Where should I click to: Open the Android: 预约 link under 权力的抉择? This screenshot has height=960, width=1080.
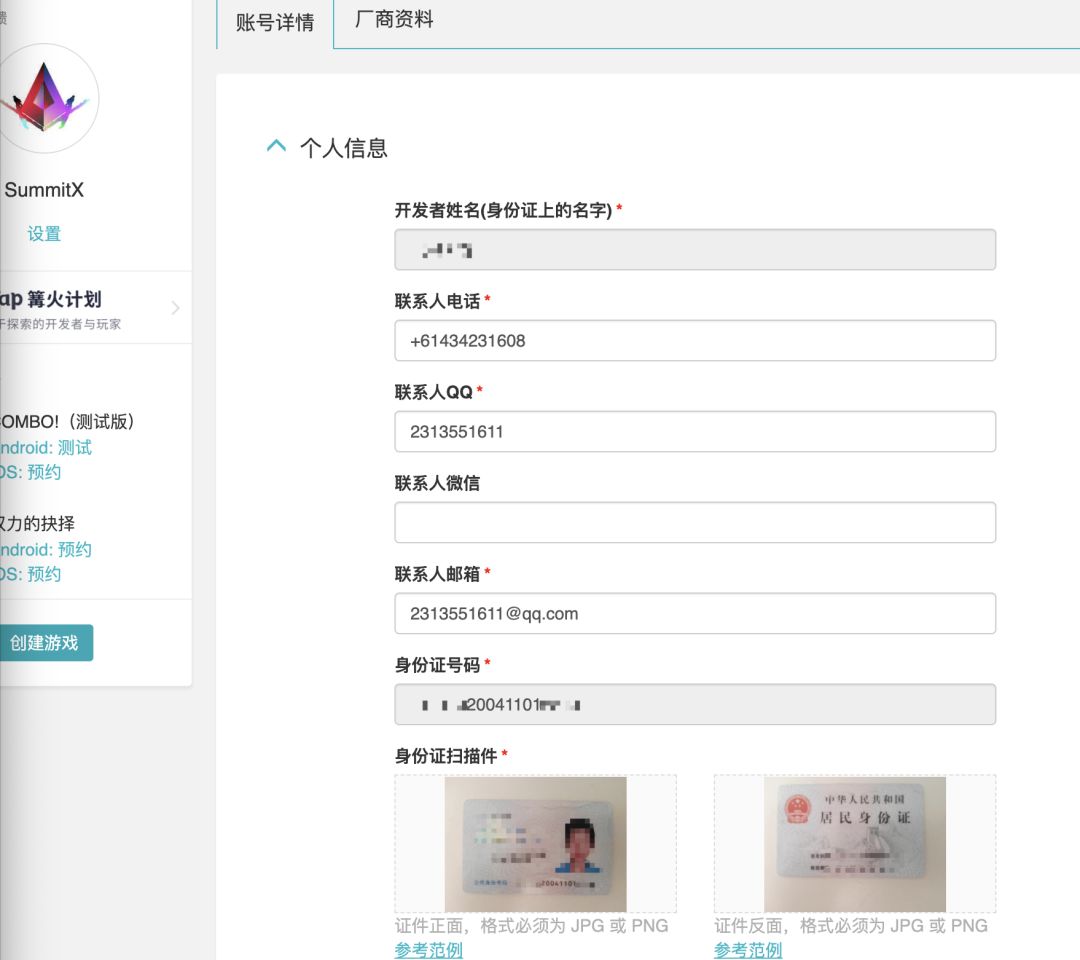click(x=45, y=550)
